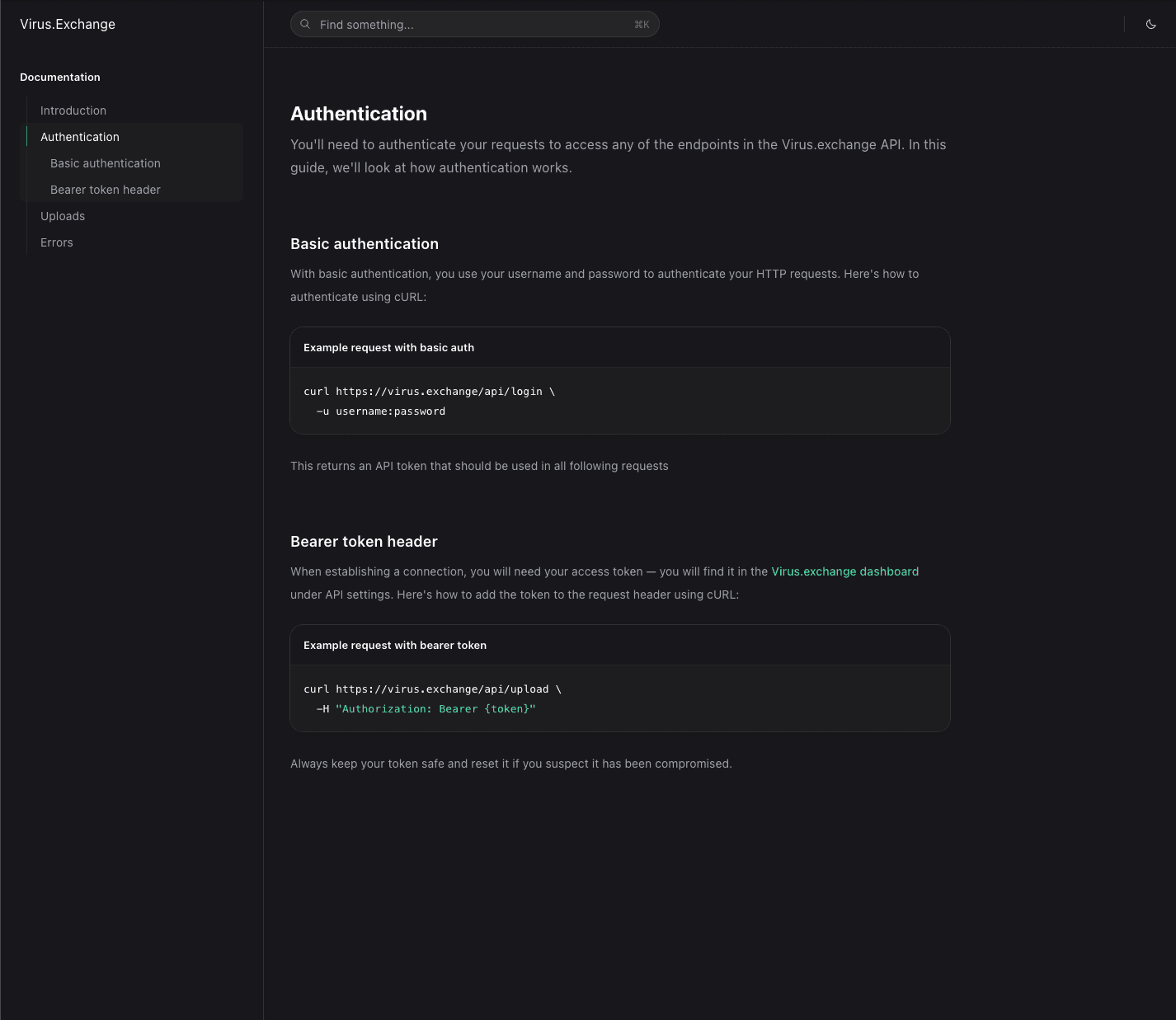Open the Uploads page in sidebar
Screen dimensions: 1176x1020
[x=63, y=216]
